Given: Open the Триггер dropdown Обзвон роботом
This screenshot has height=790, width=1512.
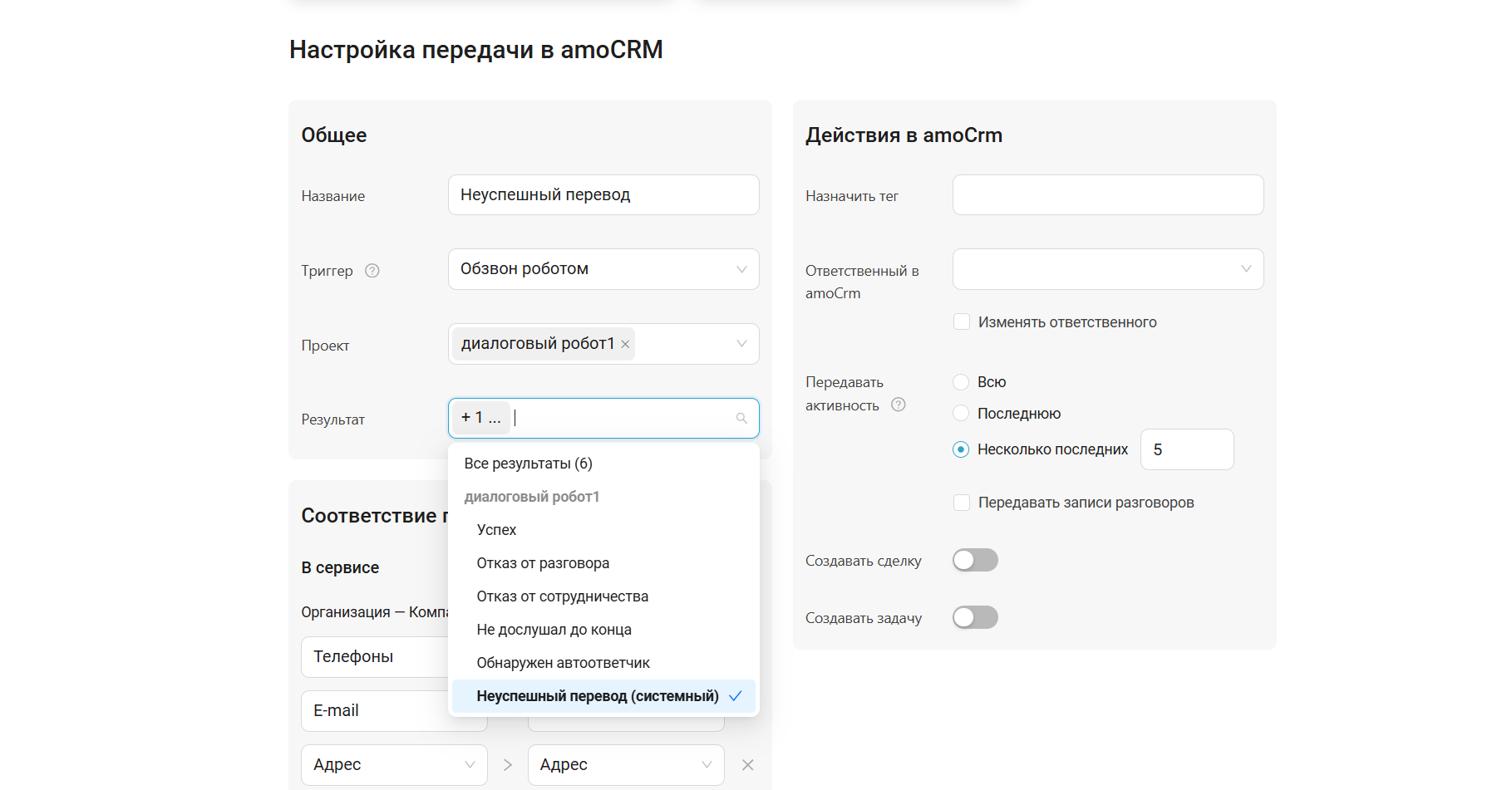Looking at the screenshot, I should coord(603,269).
